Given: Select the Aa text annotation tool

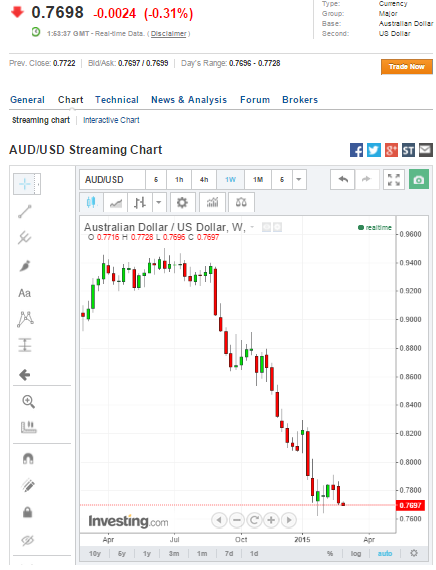Looking at the screenshot, I should pyautogui.click(x=24, y=293).
